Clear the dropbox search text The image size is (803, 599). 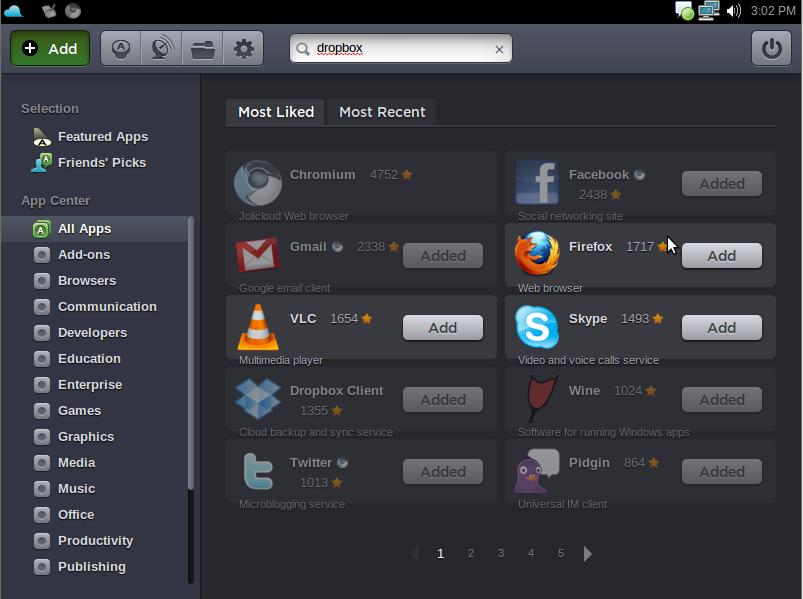pyautogui.click(x=499, y=49)
